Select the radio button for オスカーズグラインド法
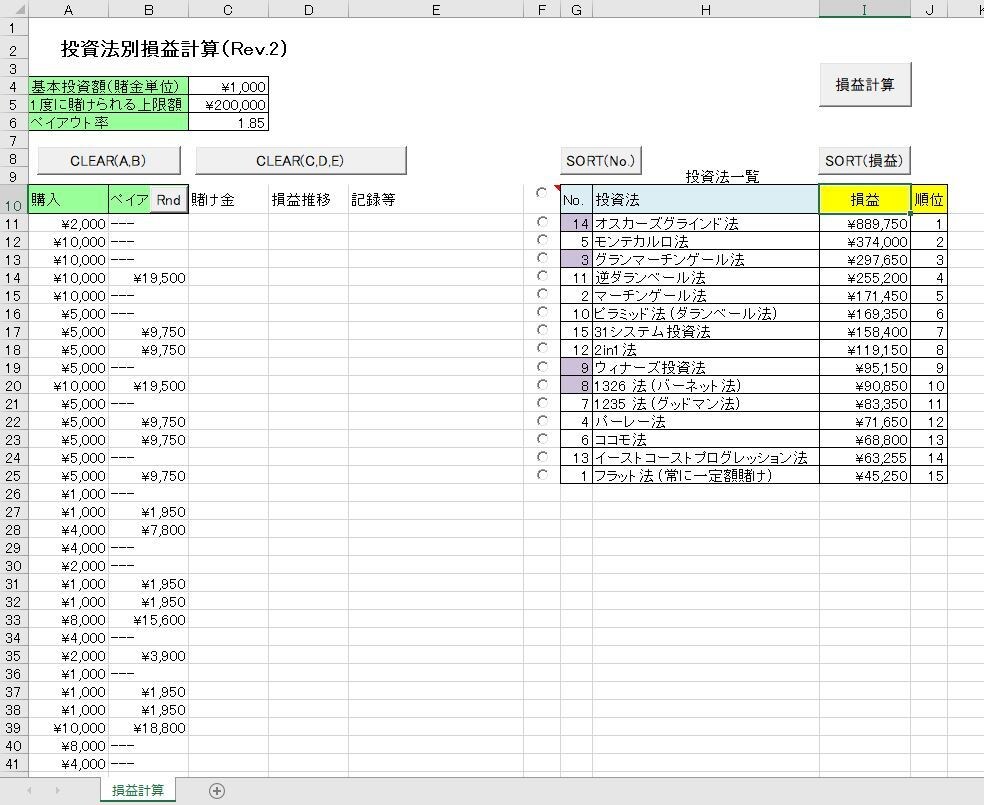 click(x=542, y=221)
